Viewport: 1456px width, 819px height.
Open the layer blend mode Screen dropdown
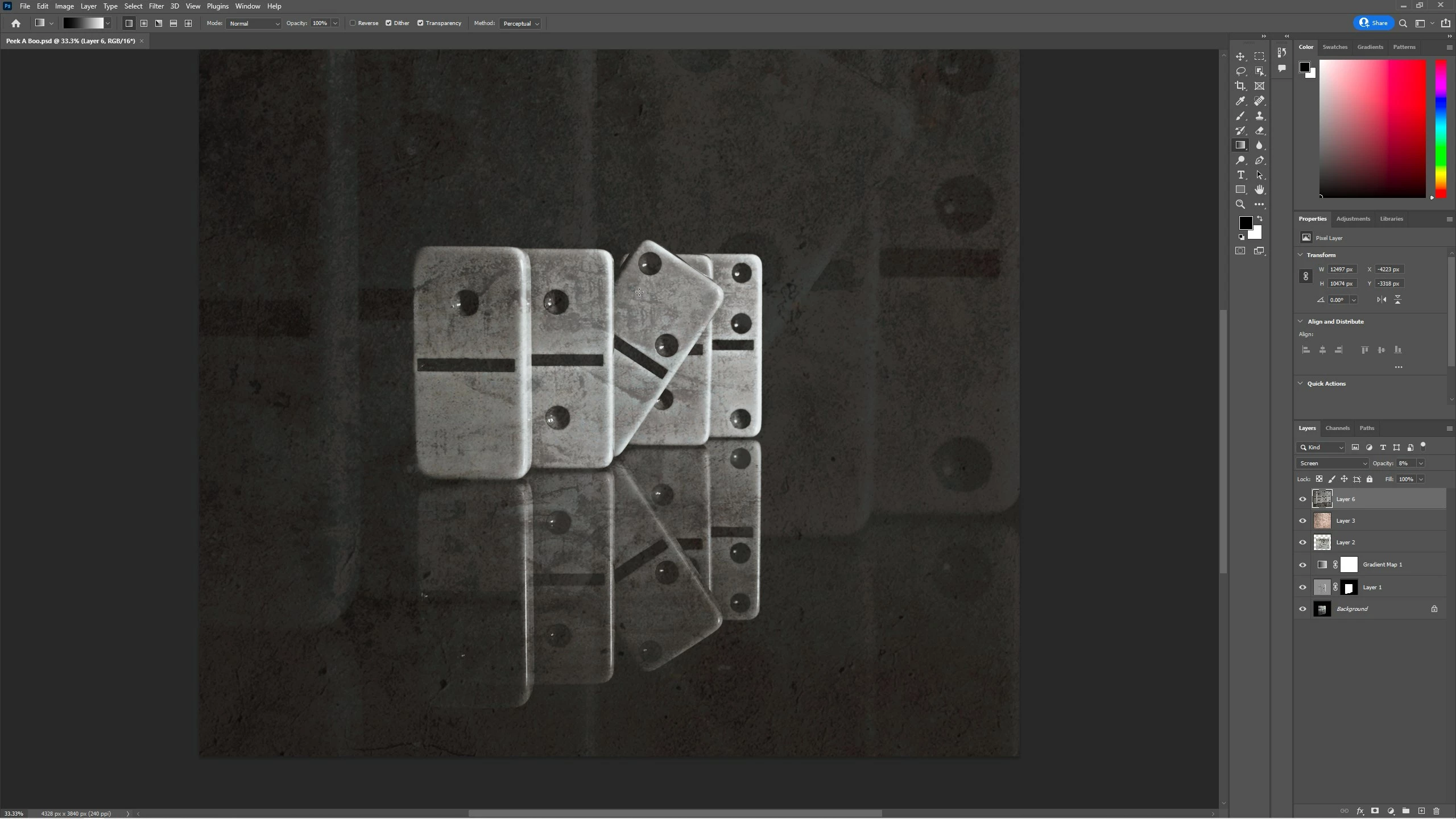pyautogui.click(x=1332, y=464)
